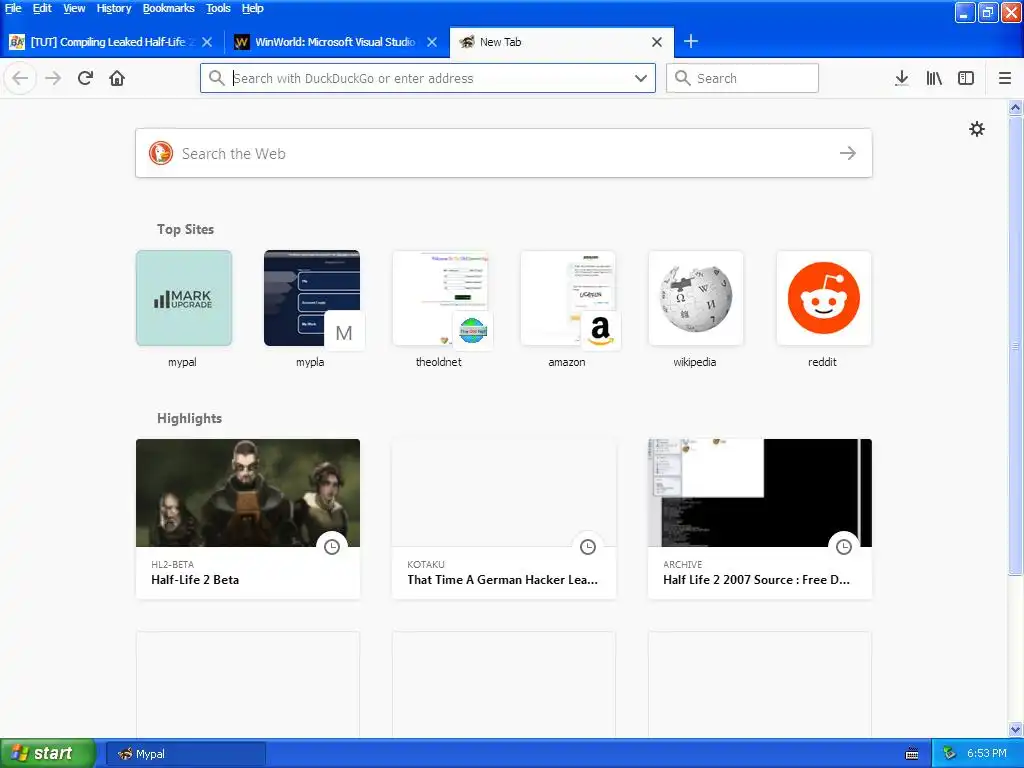Click the Search the Web box

pyautogui.click(x=504, y=153)
